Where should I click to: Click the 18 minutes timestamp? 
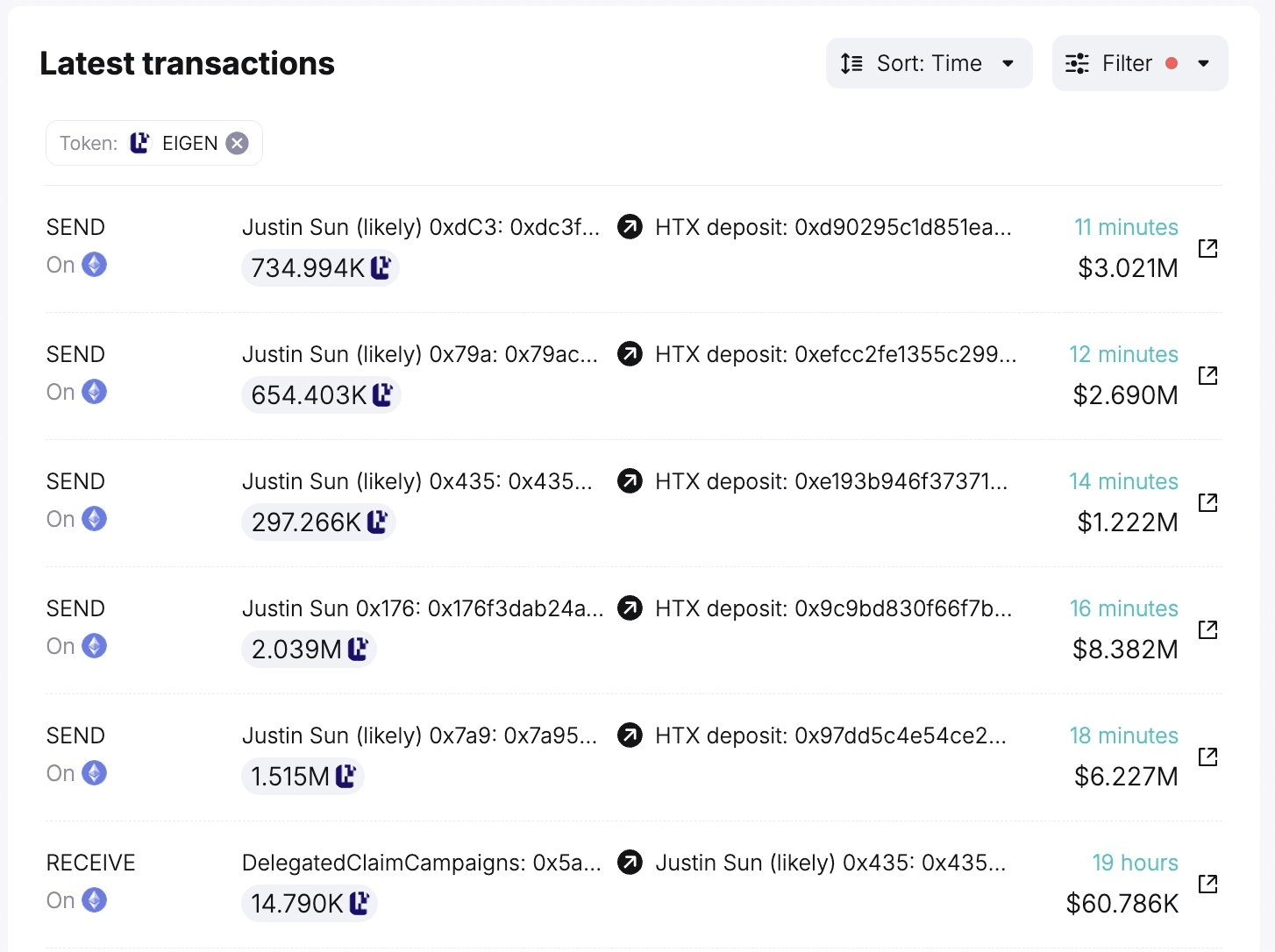pyautogui.click(x=1123, y=736)
